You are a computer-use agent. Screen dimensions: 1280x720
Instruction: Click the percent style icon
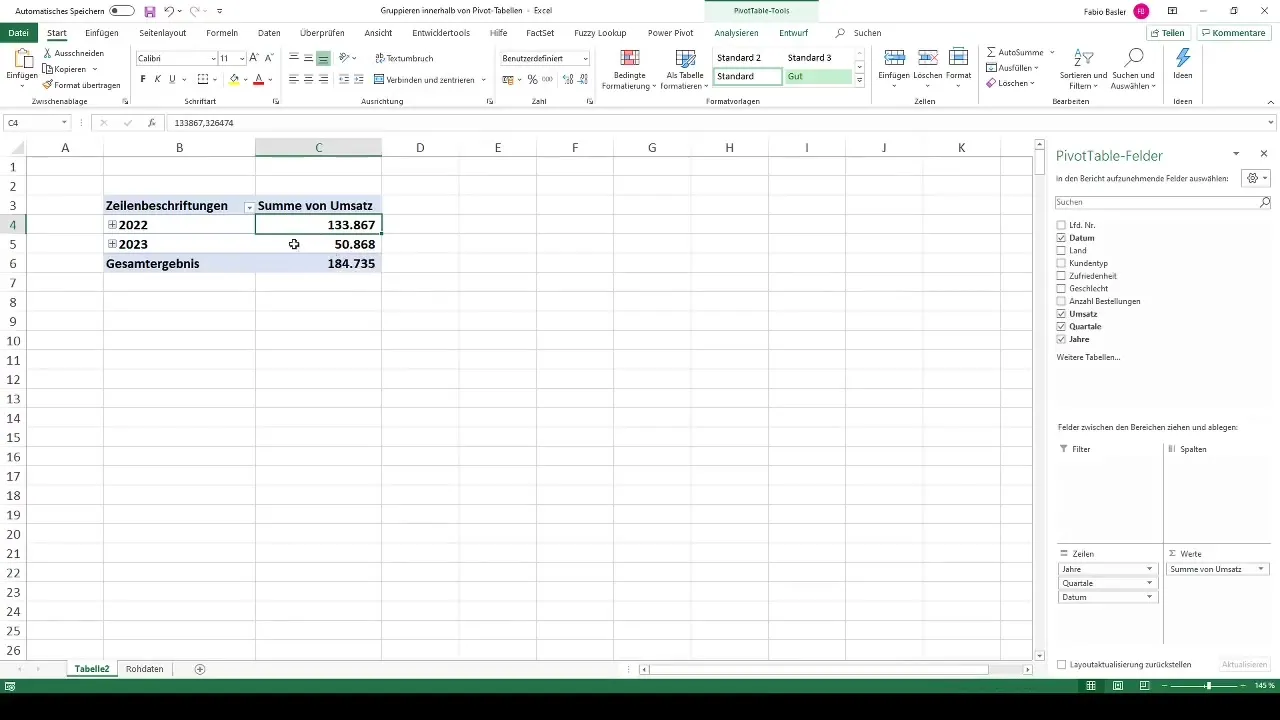[x=532, y=79]
